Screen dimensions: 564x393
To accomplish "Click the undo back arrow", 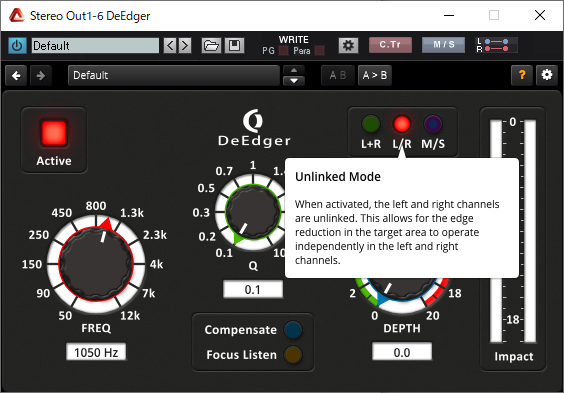I will [x=16, y=76].
